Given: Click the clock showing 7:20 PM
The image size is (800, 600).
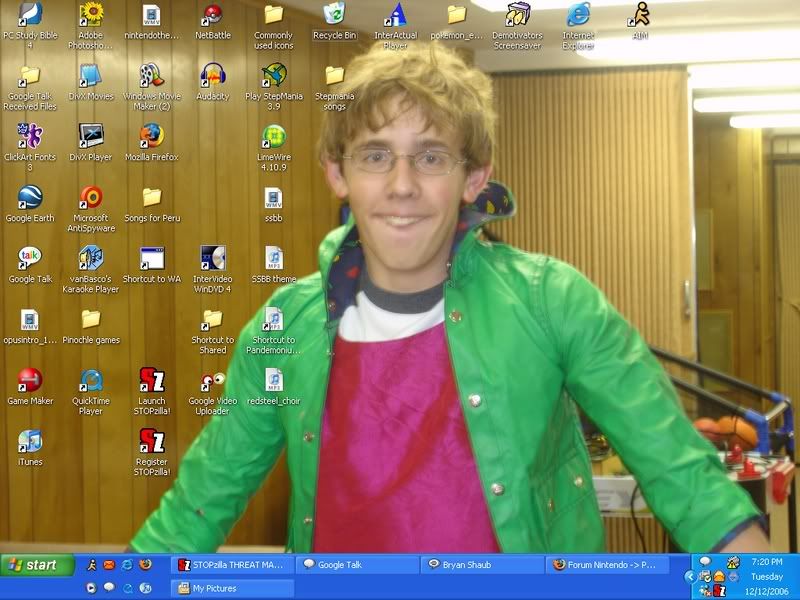Looking at the screenshot, I should pyautogui.click(x=767, y=562).
